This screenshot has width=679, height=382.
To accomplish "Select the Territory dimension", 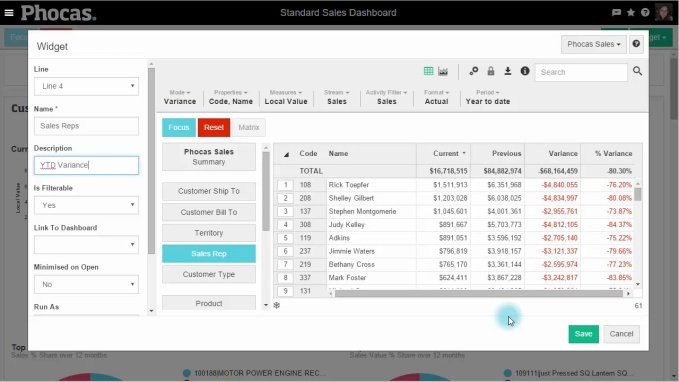I will point(209,233).
